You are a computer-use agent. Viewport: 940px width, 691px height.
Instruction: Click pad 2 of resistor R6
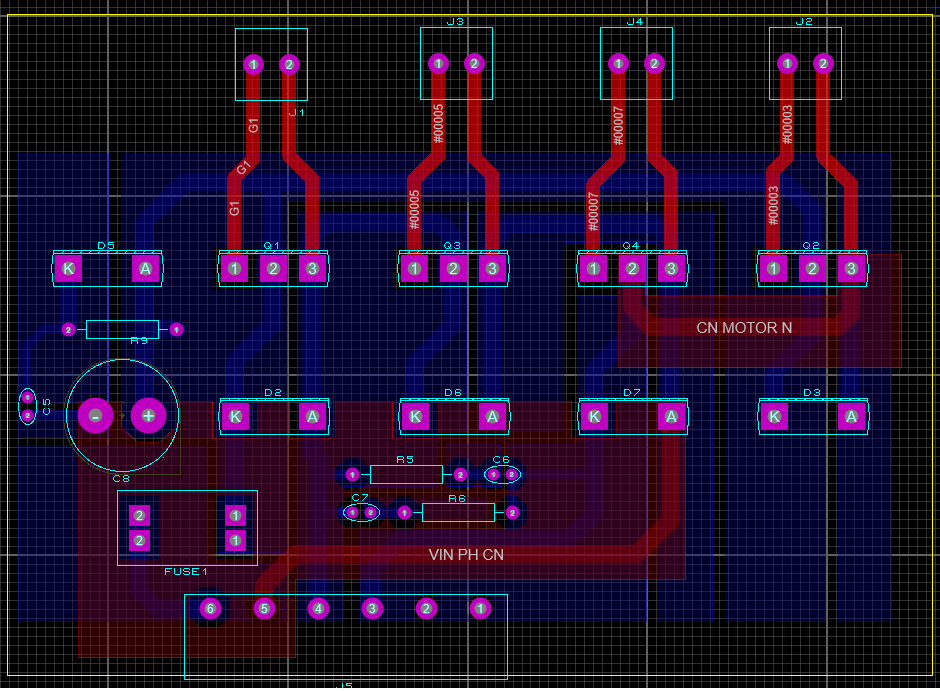tap(512, 512)
